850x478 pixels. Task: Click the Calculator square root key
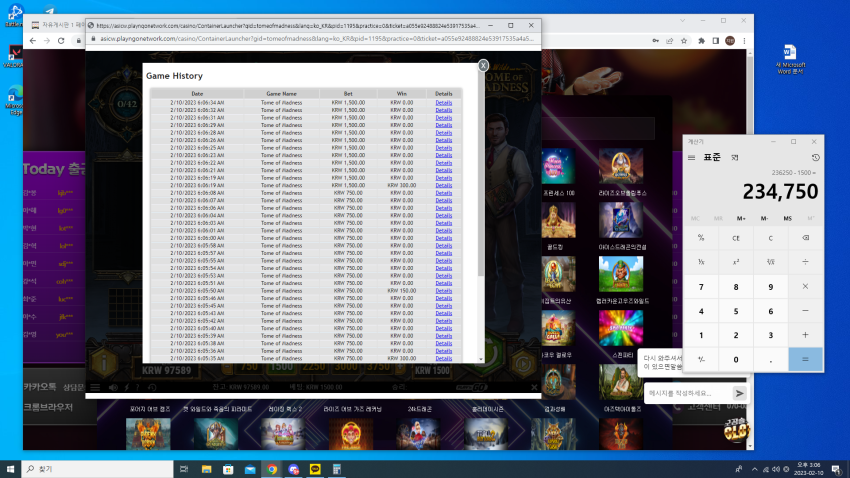pos(770,262)
